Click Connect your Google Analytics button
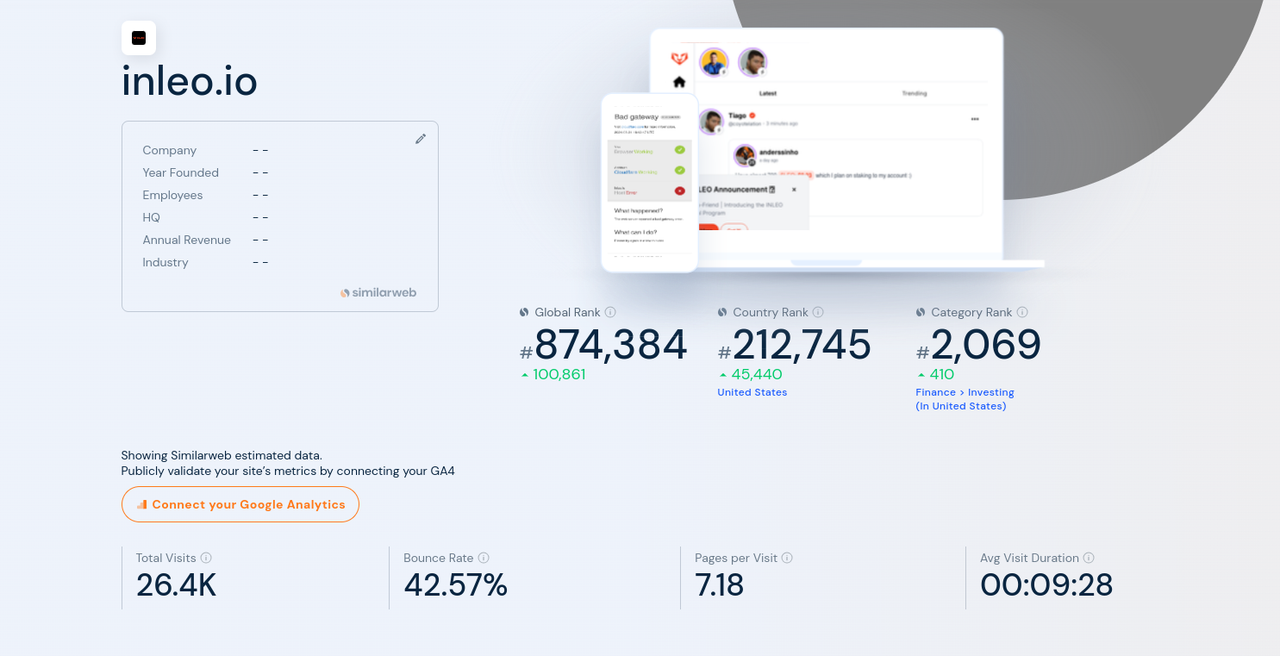This screenshot has width=1280, height=656. 240,504
